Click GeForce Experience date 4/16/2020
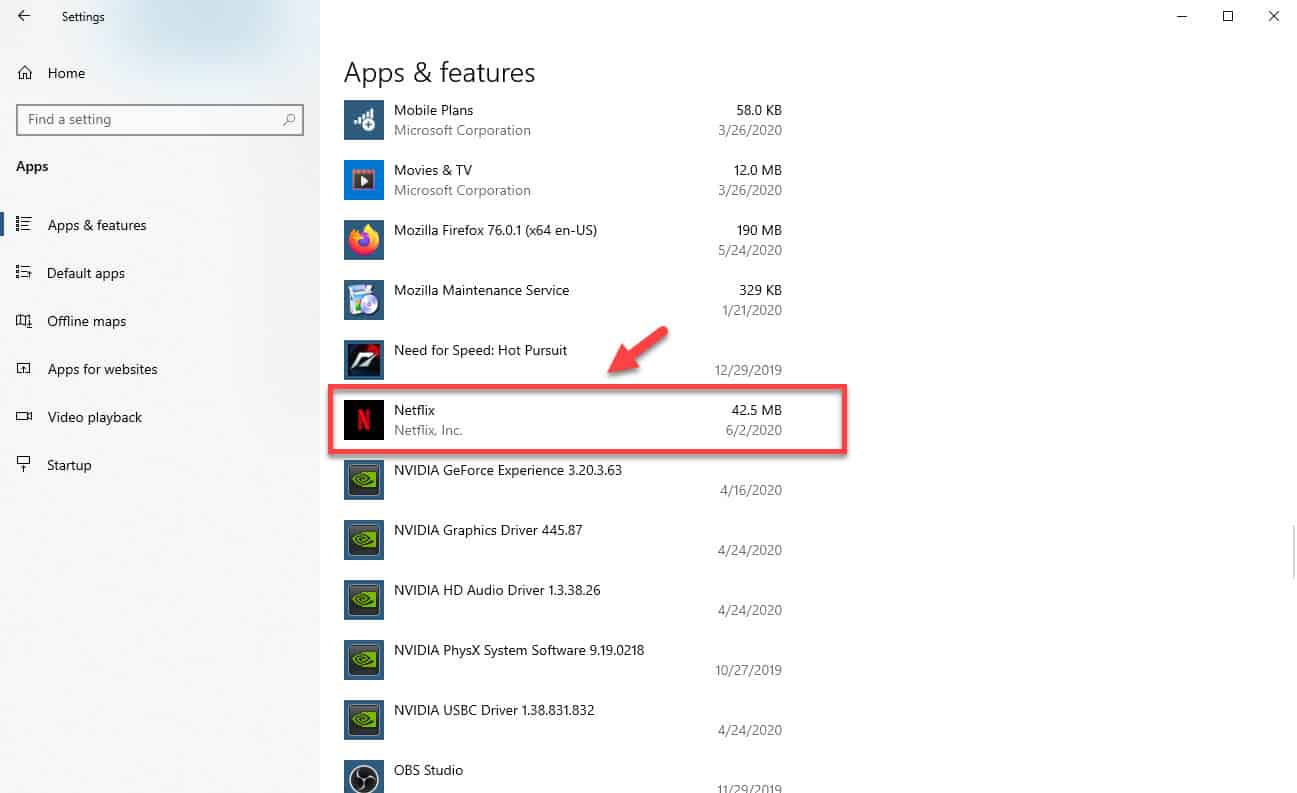The height and width of the screenshot is (793, 1297). tap(752, 490)
